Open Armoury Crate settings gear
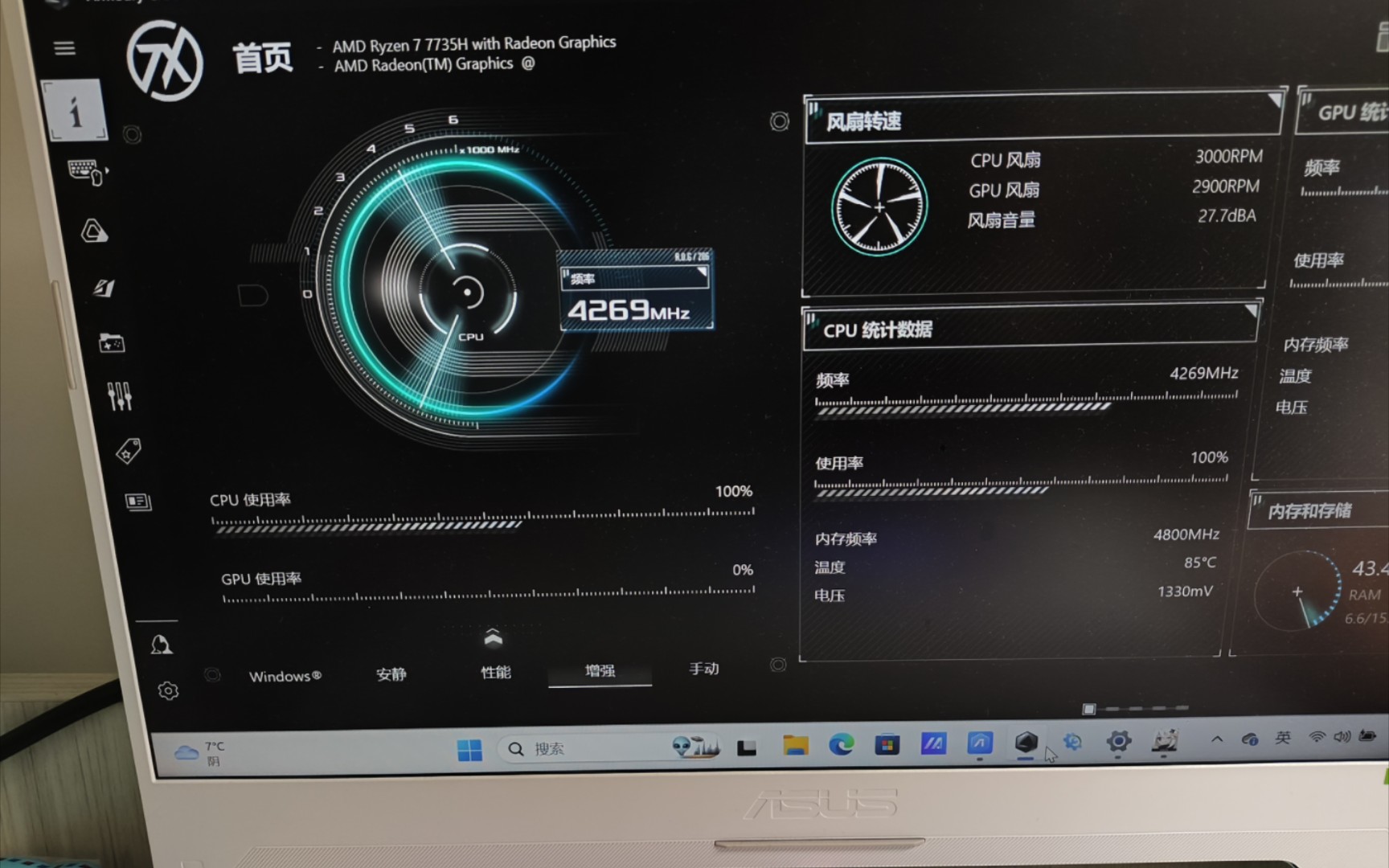This screenshot has height=868, width=1389. click(168, 690)
